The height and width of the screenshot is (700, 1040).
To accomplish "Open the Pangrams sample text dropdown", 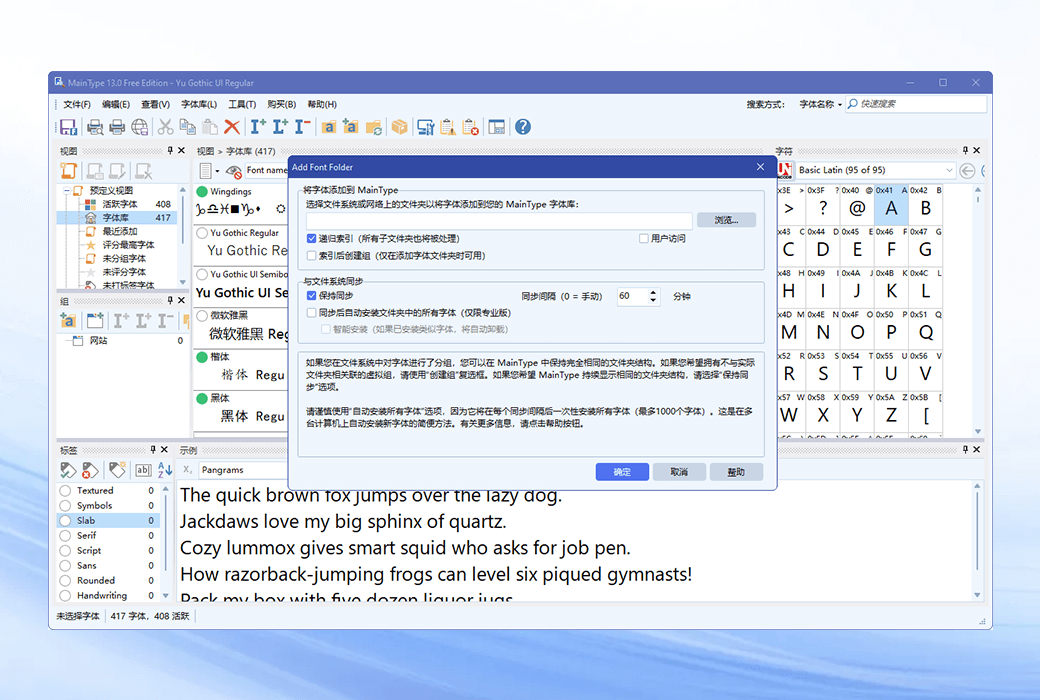I will [243, 470].
